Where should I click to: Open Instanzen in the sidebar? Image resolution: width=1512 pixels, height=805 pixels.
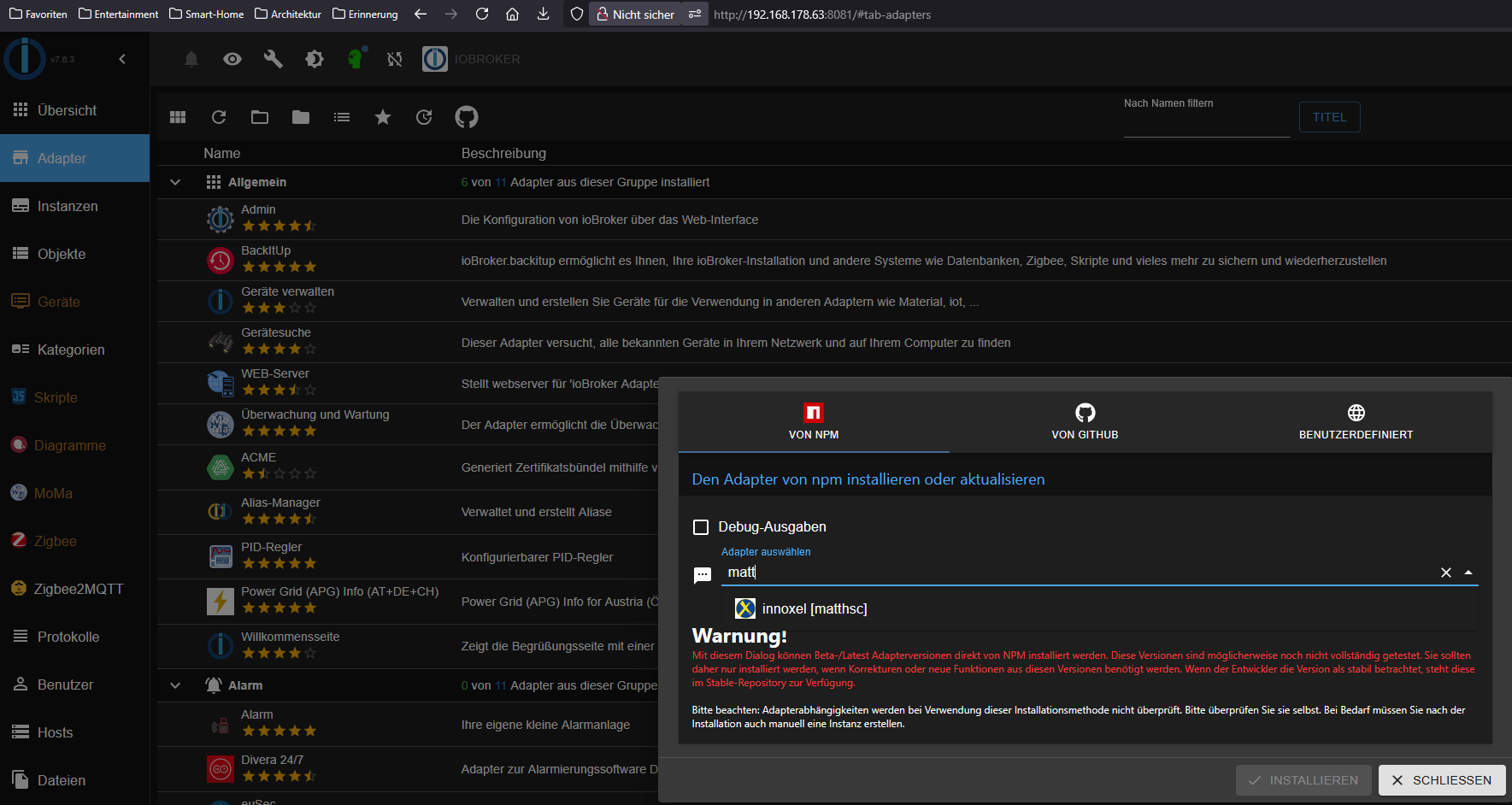pyautogui.click(x=74, y=206)
